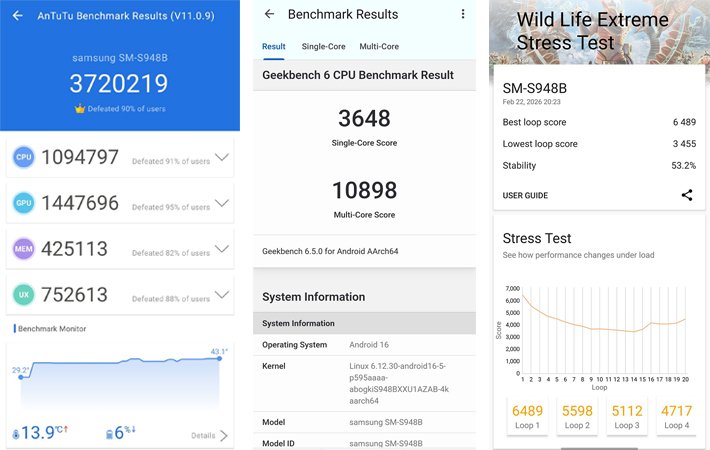Screen dimensions: 710x450
Task: Tap the Stability 53.2% row
Action: pos(599,166)
